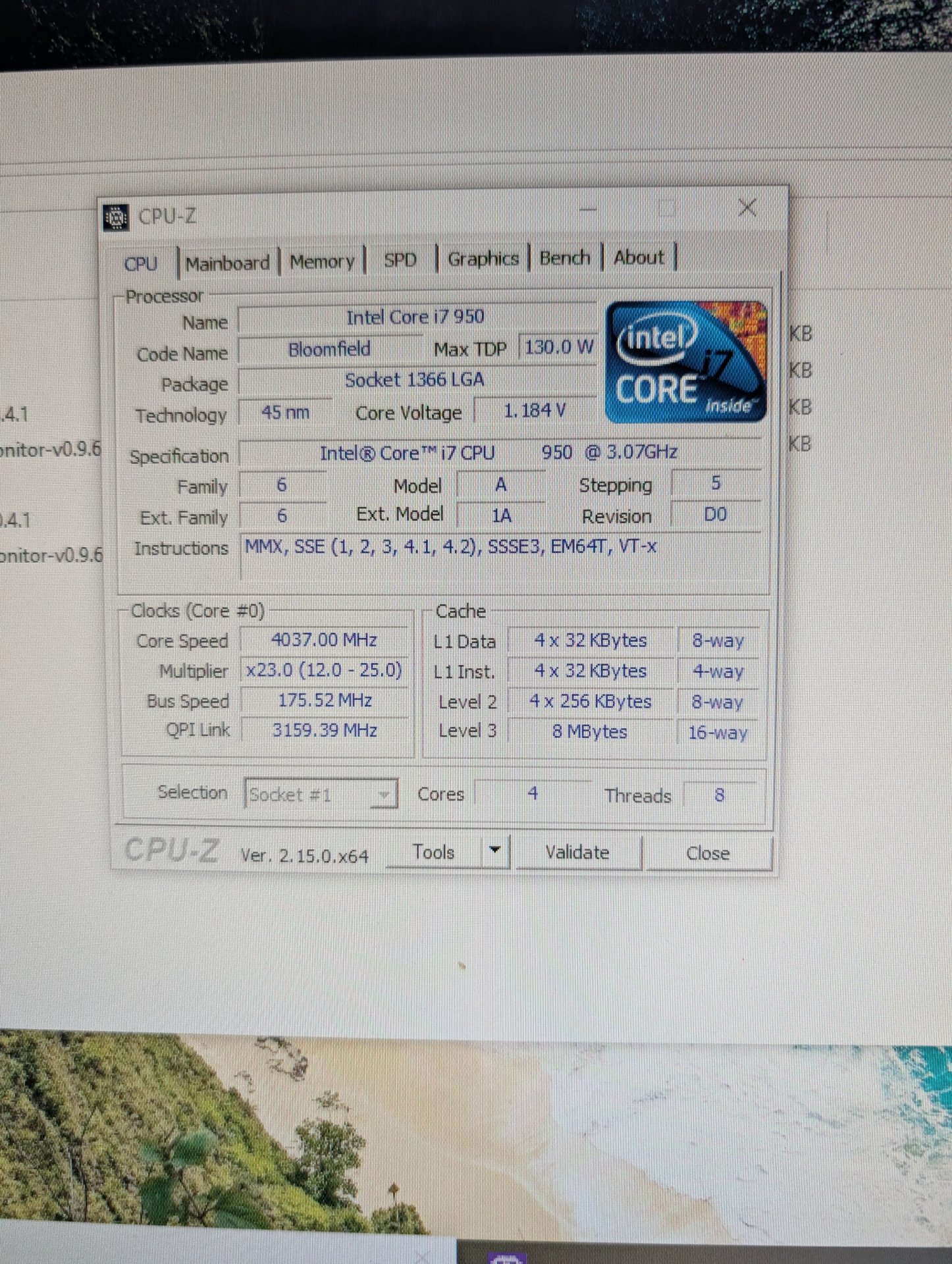Open the Memory tab
952x1264 pixels.
click(x=322, y=262)
